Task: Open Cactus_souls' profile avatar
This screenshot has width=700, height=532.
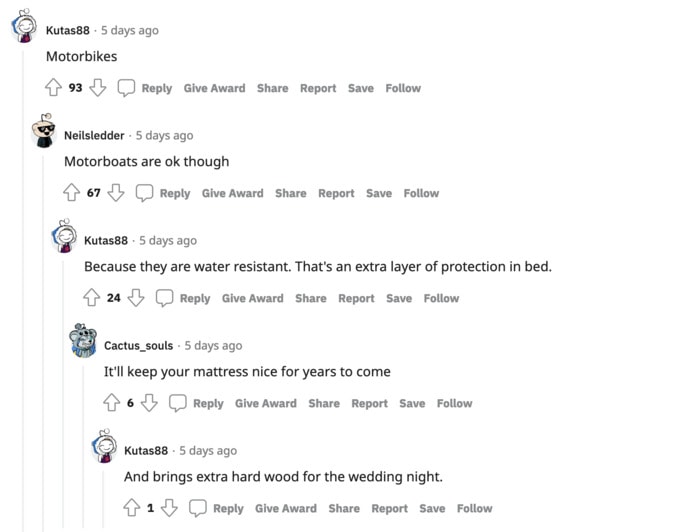Action: tap(83, 341)
